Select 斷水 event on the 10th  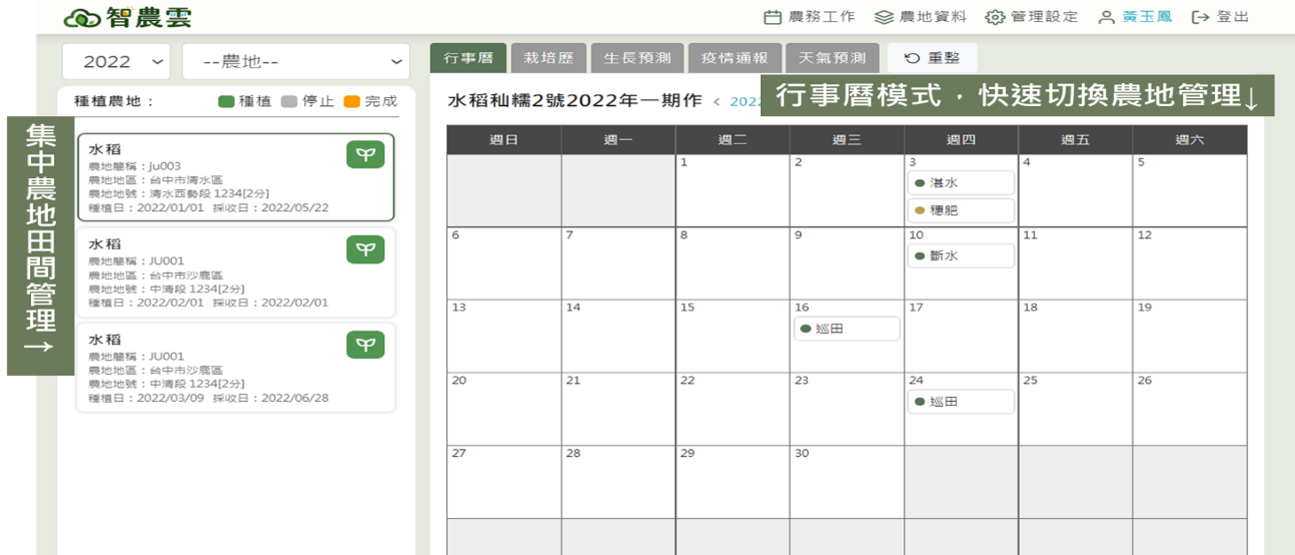[961, 256]
